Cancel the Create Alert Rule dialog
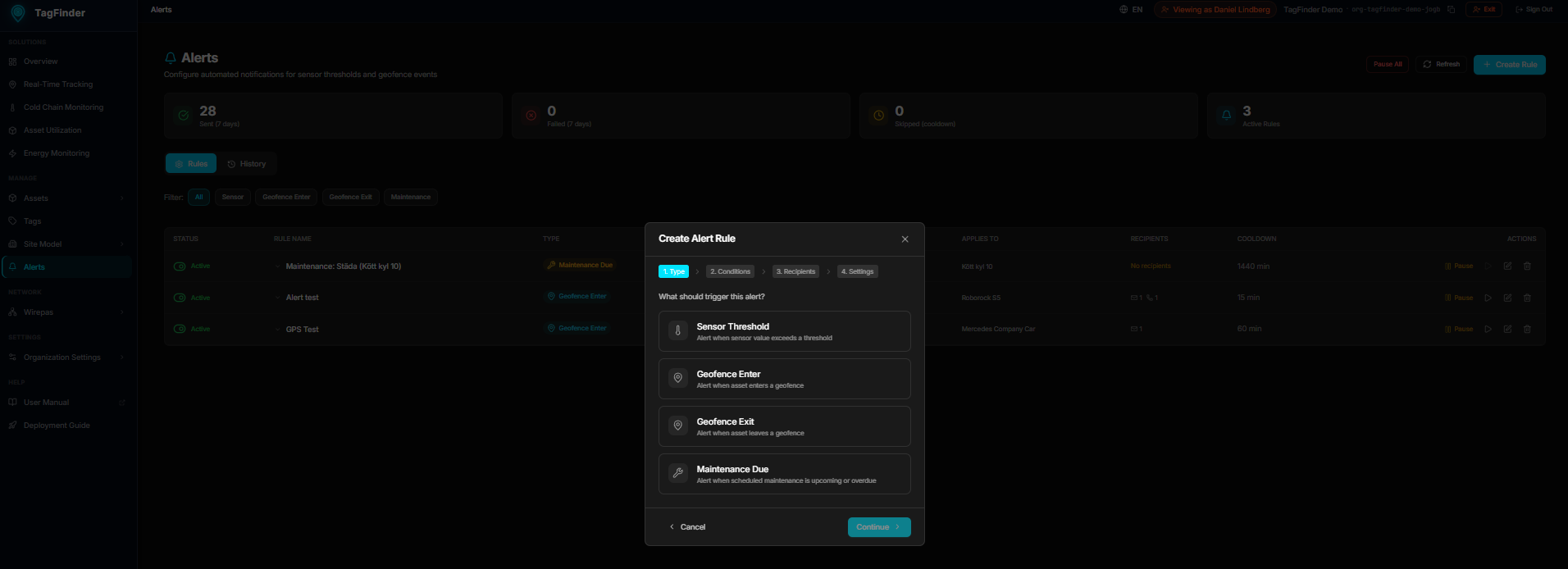This screenshot has height=569, width=1568. click(x=687, y=527)
